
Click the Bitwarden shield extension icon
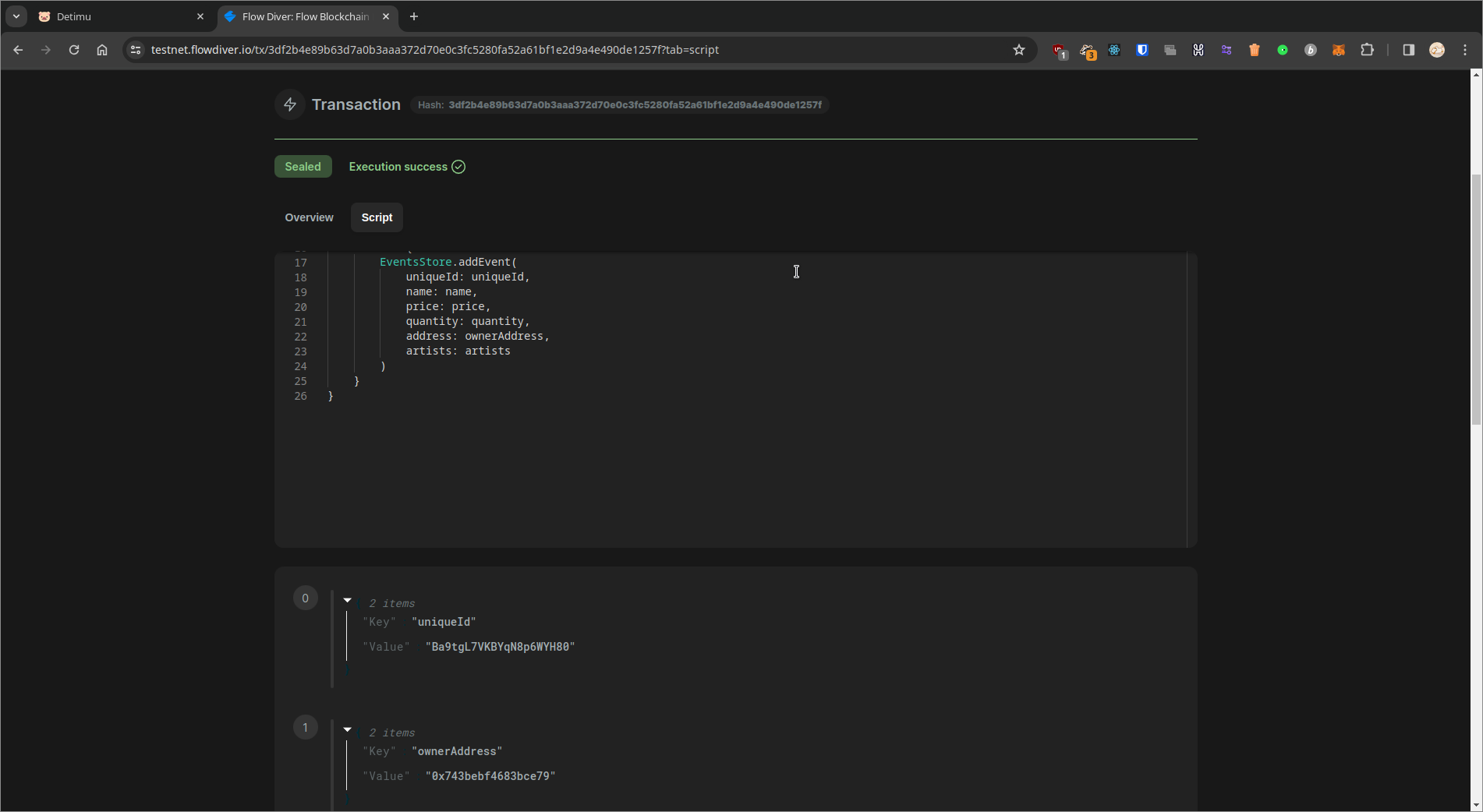(1142, 50)
